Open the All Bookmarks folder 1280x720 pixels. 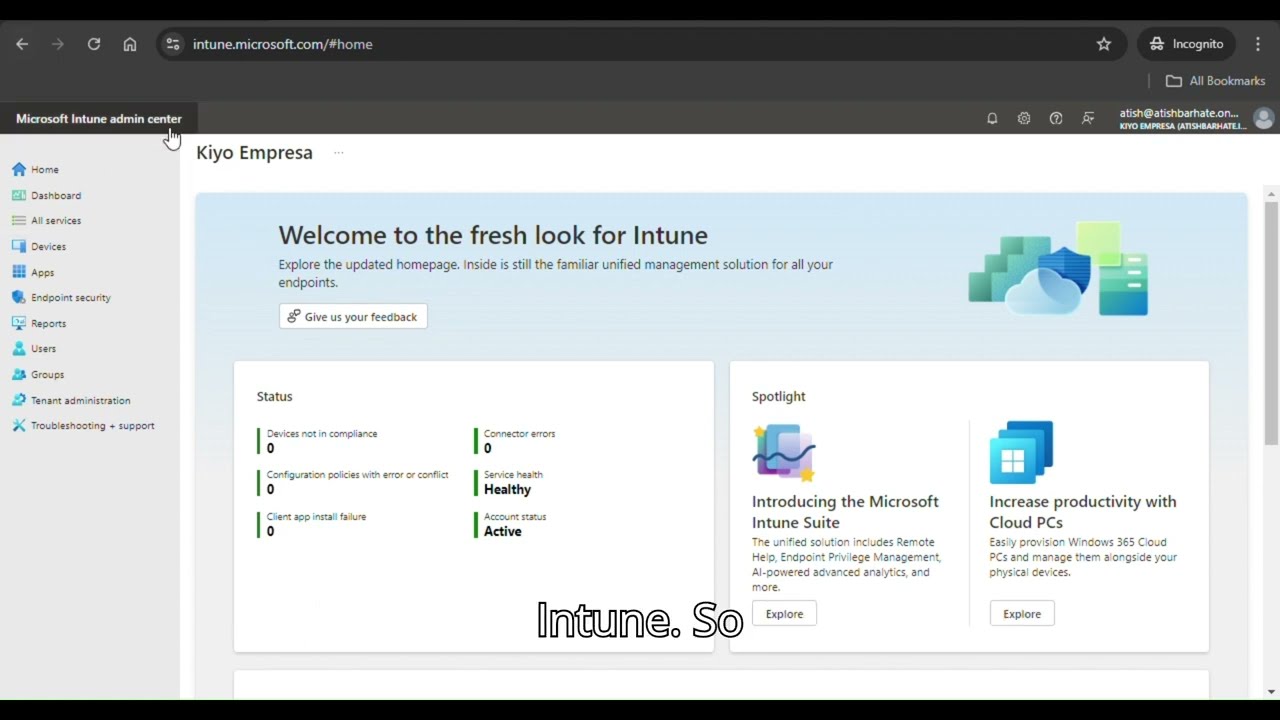(x=1215, y=81)
